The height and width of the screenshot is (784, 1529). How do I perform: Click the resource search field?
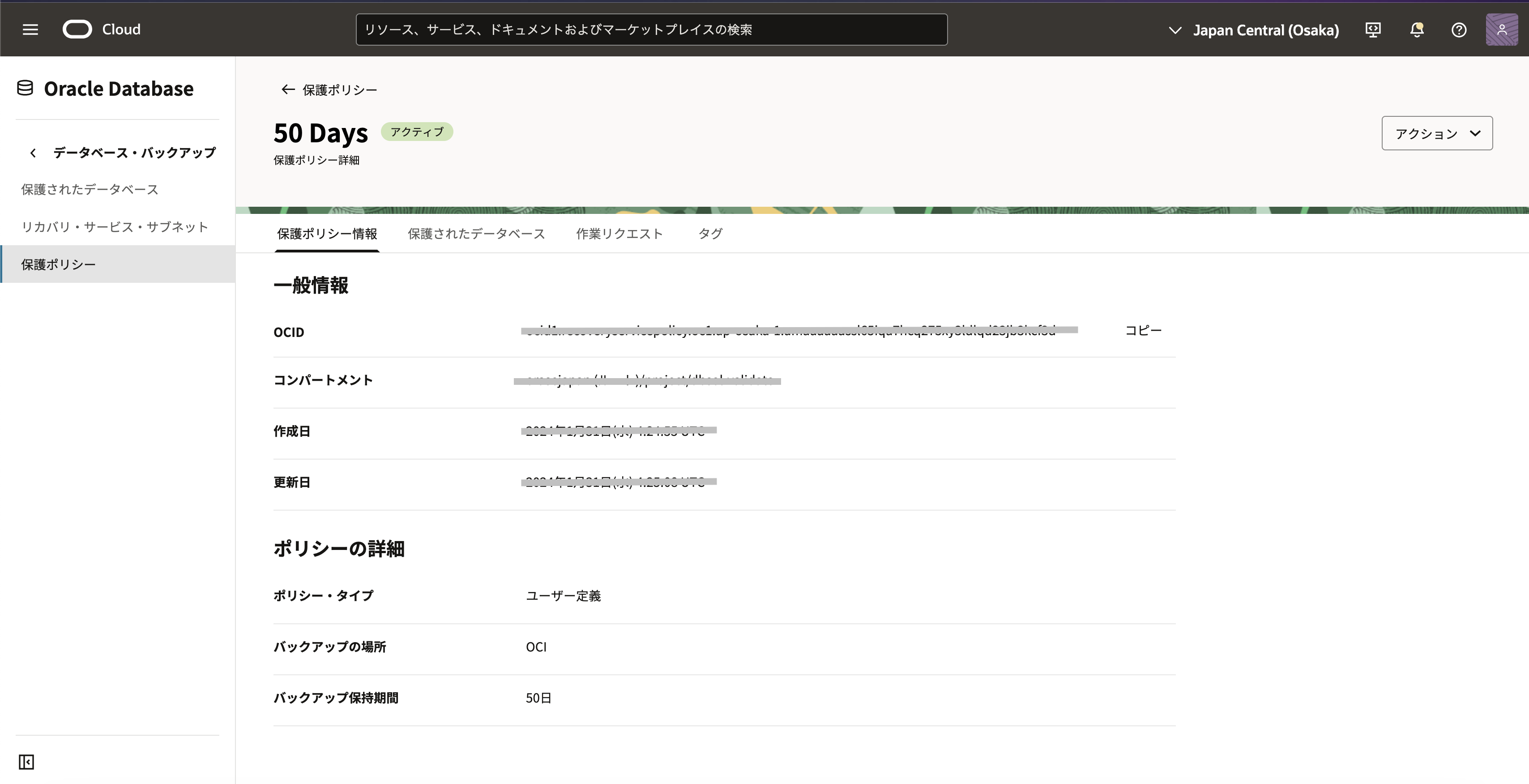coord(651,30)
